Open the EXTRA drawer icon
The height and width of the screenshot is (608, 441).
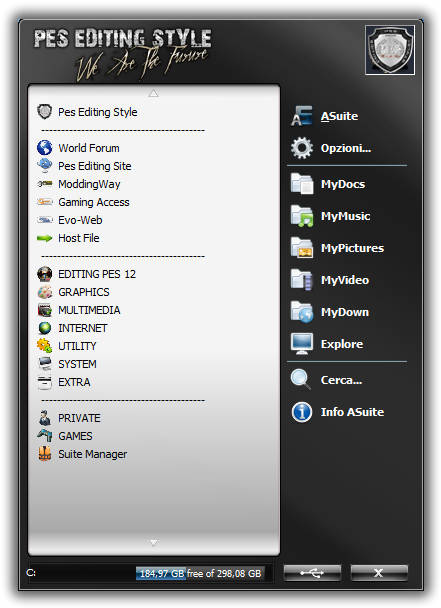point(45,382)
